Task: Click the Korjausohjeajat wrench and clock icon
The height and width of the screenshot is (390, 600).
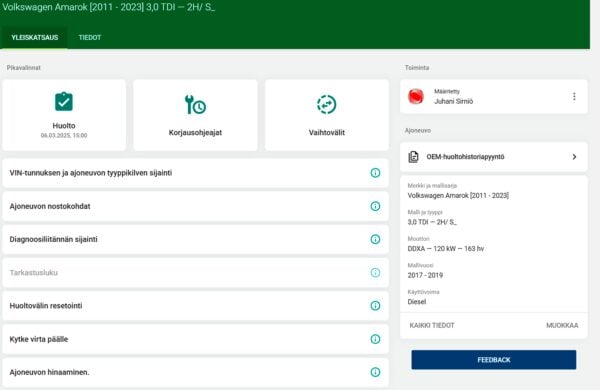Action: (195, 105)
